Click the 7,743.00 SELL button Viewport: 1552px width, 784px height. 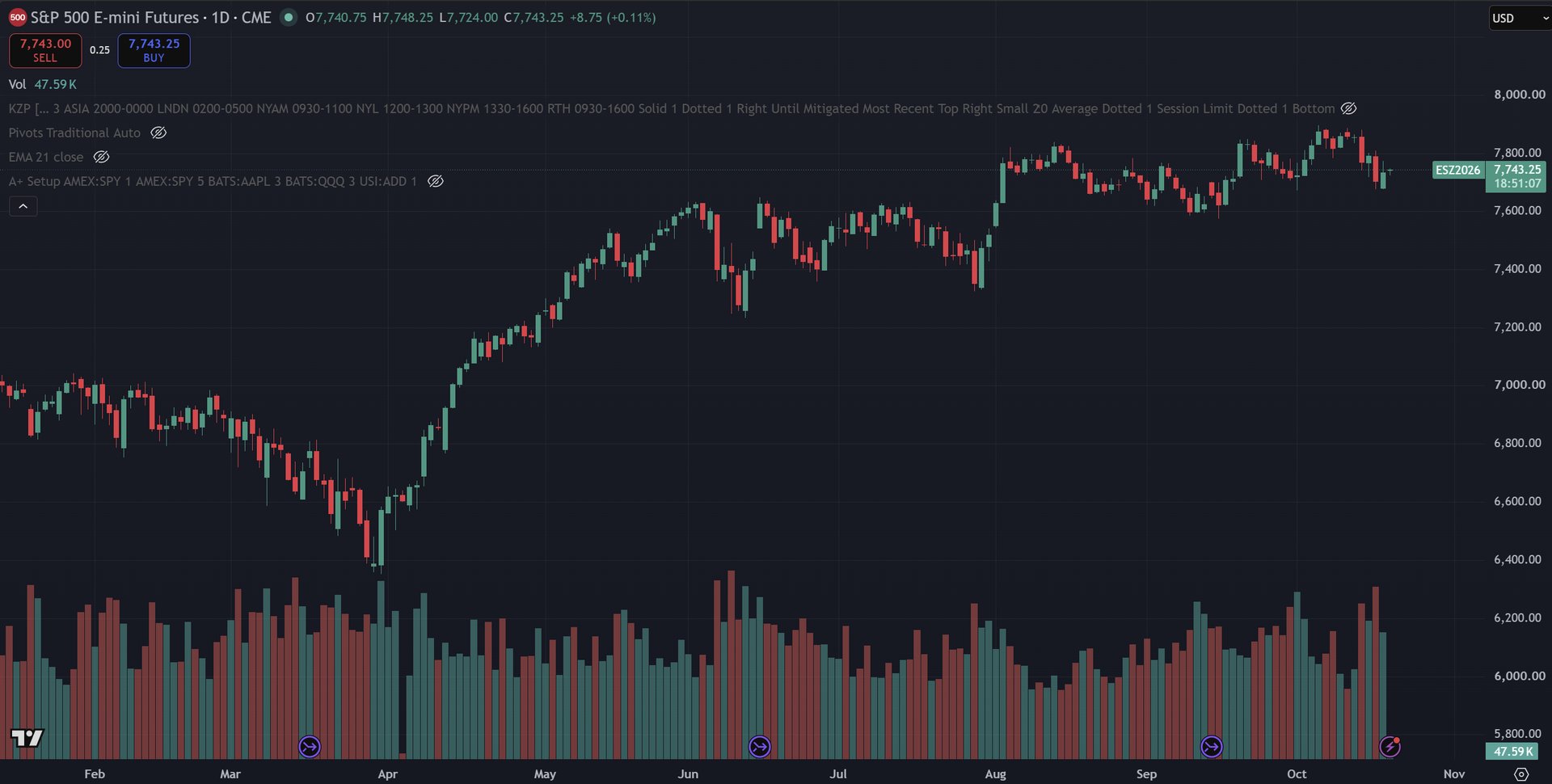[45, 50]
